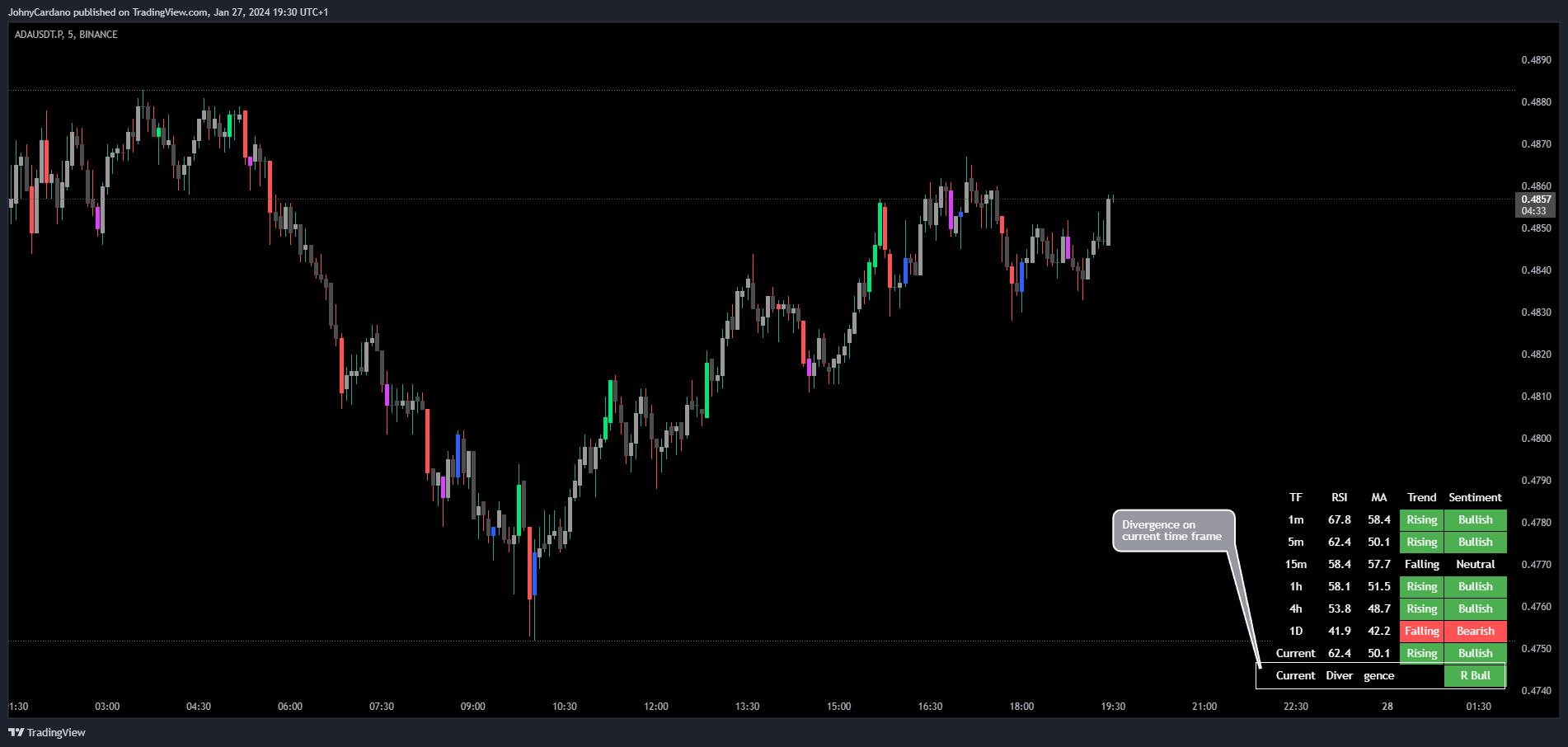Click the 15m row Falling trend cell
Viewport: 1568px width, 747px height.
pos(1421,564)
